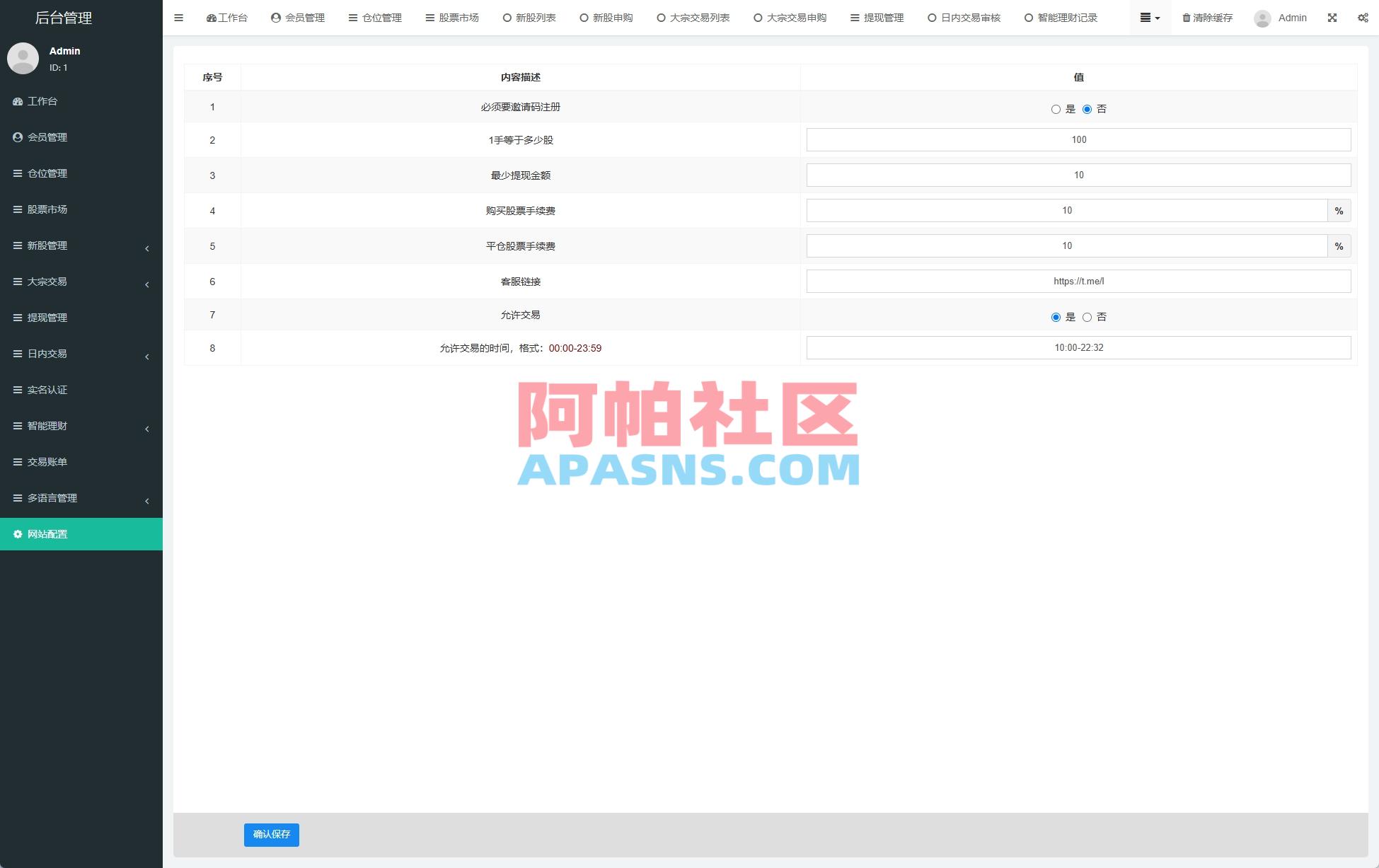Enable the 是 option for allowing trading
The width and height of the screenshot is (1379, 868).
(x=1056, y=317)
